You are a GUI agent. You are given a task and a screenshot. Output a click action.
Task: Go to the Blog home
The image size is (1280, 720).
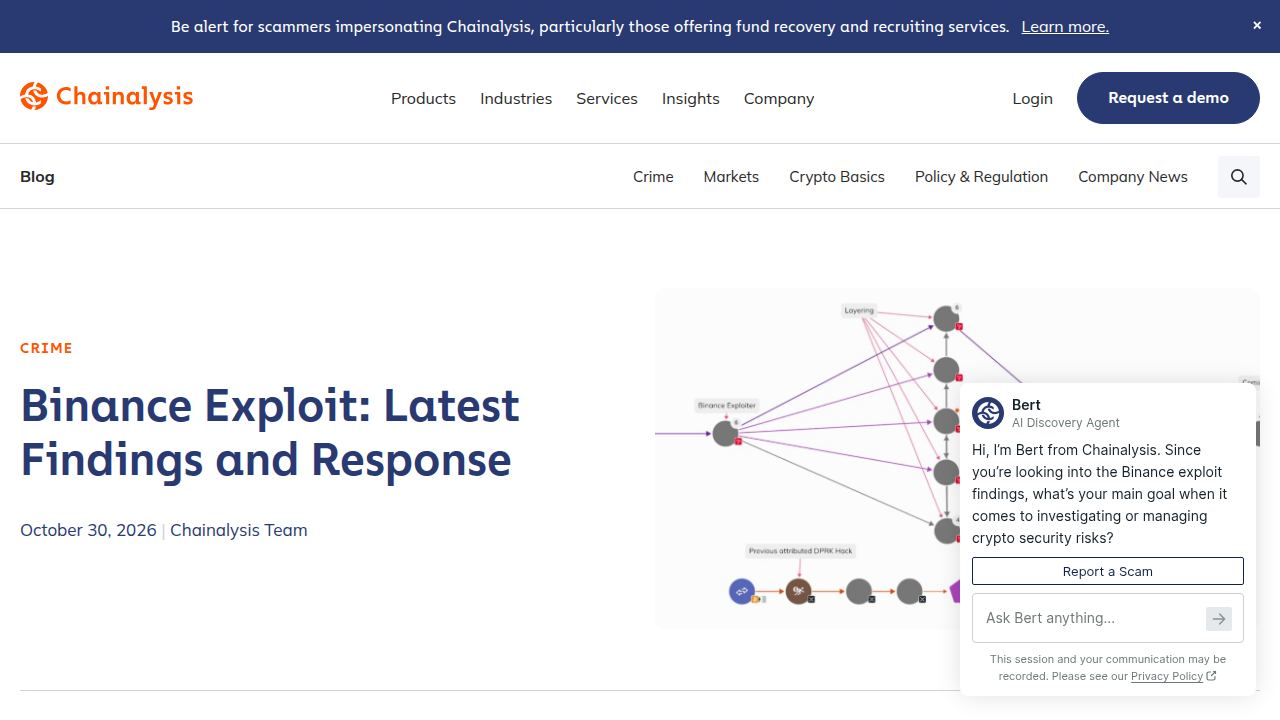[x=37, y=177]
